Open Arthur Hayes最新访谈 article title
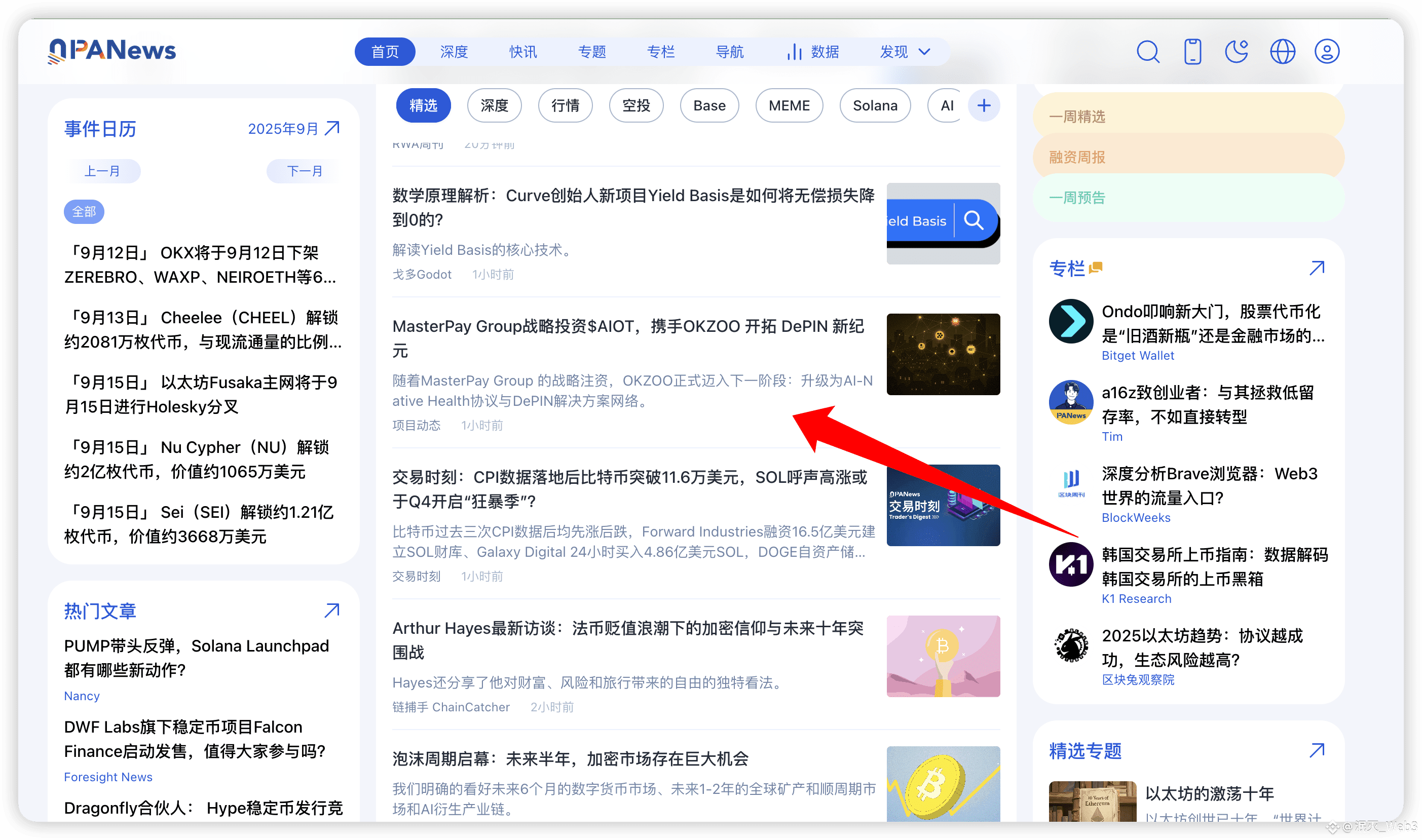The image size is (1422, 840). (628, 640)
